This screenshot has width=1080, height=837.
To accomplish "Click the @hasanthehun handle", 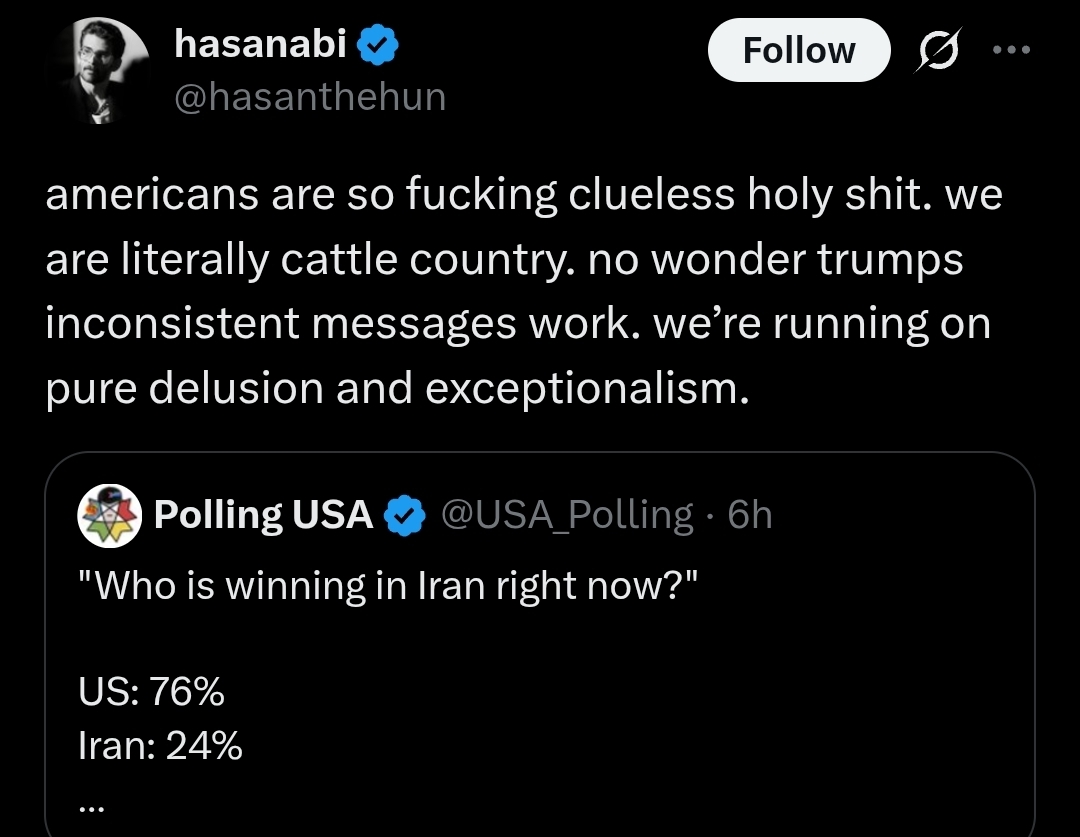I will pos(310,96).
